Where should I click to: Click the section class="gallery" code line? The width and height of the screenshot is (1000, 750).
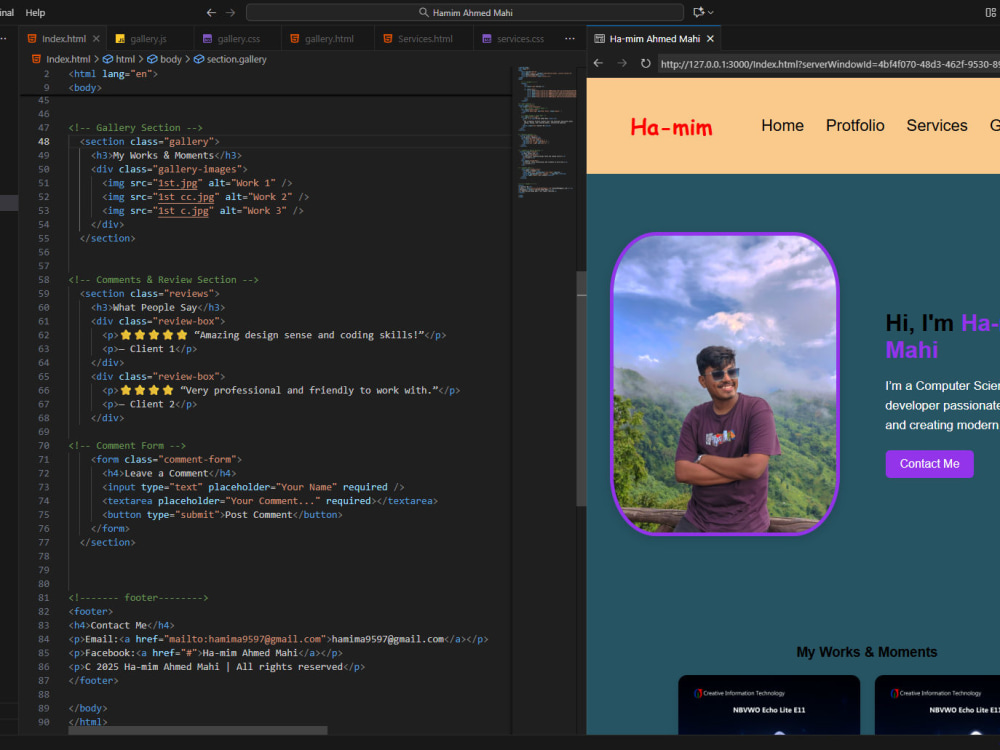point(149,142)
